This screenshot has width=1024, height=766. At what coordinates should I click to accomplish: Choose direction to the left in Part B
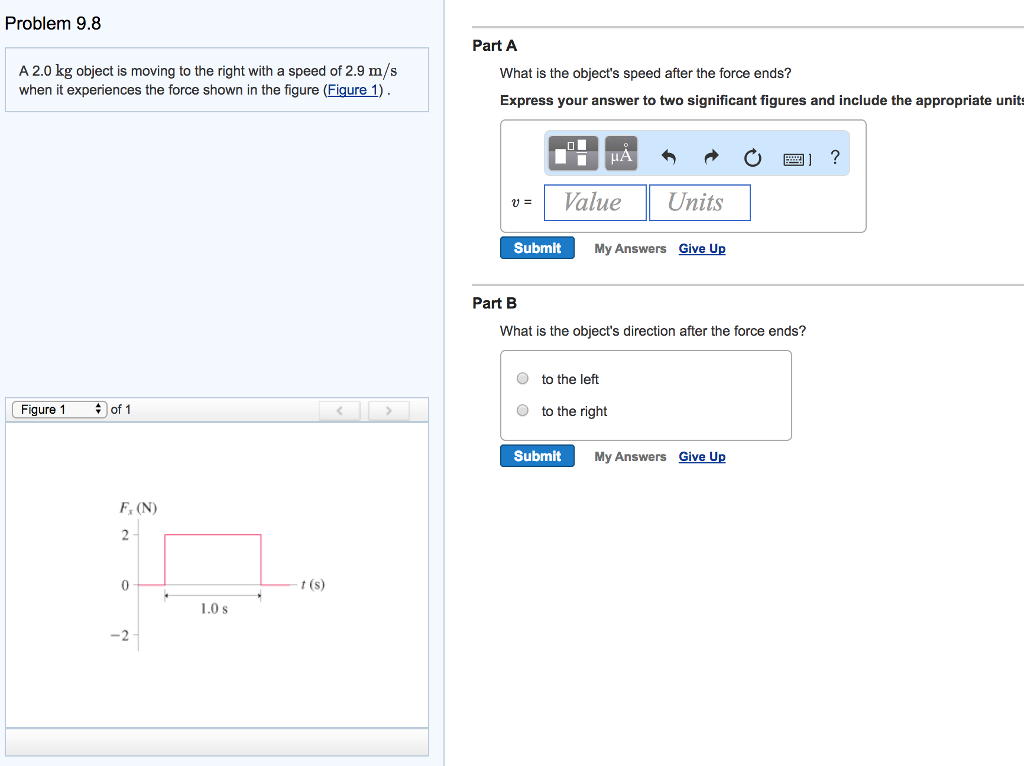pyautogui.click(x=522, y=378)
